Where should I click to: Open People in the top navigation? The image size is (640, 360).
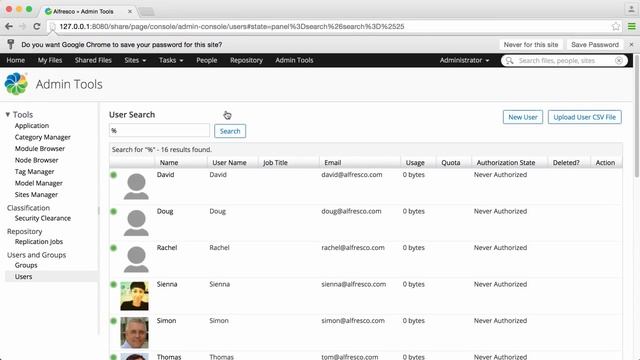pyautogui.click(x=207, y=60)
